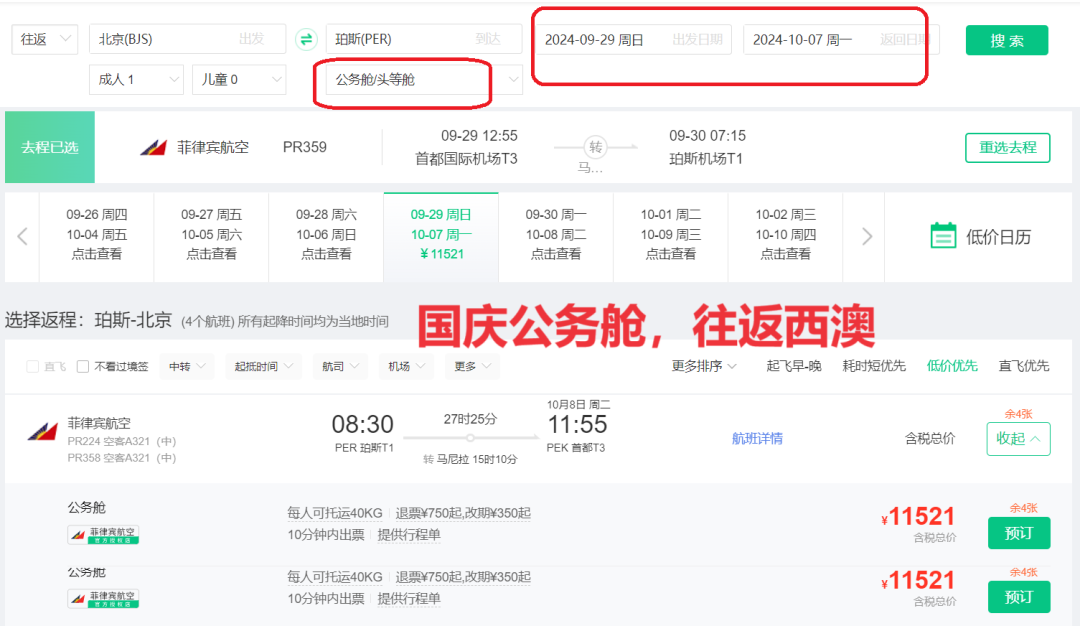Click the Philippine Airlines logo beside PR224
The width and height of the screenshot is (1080, 626).
pos(43,432)
